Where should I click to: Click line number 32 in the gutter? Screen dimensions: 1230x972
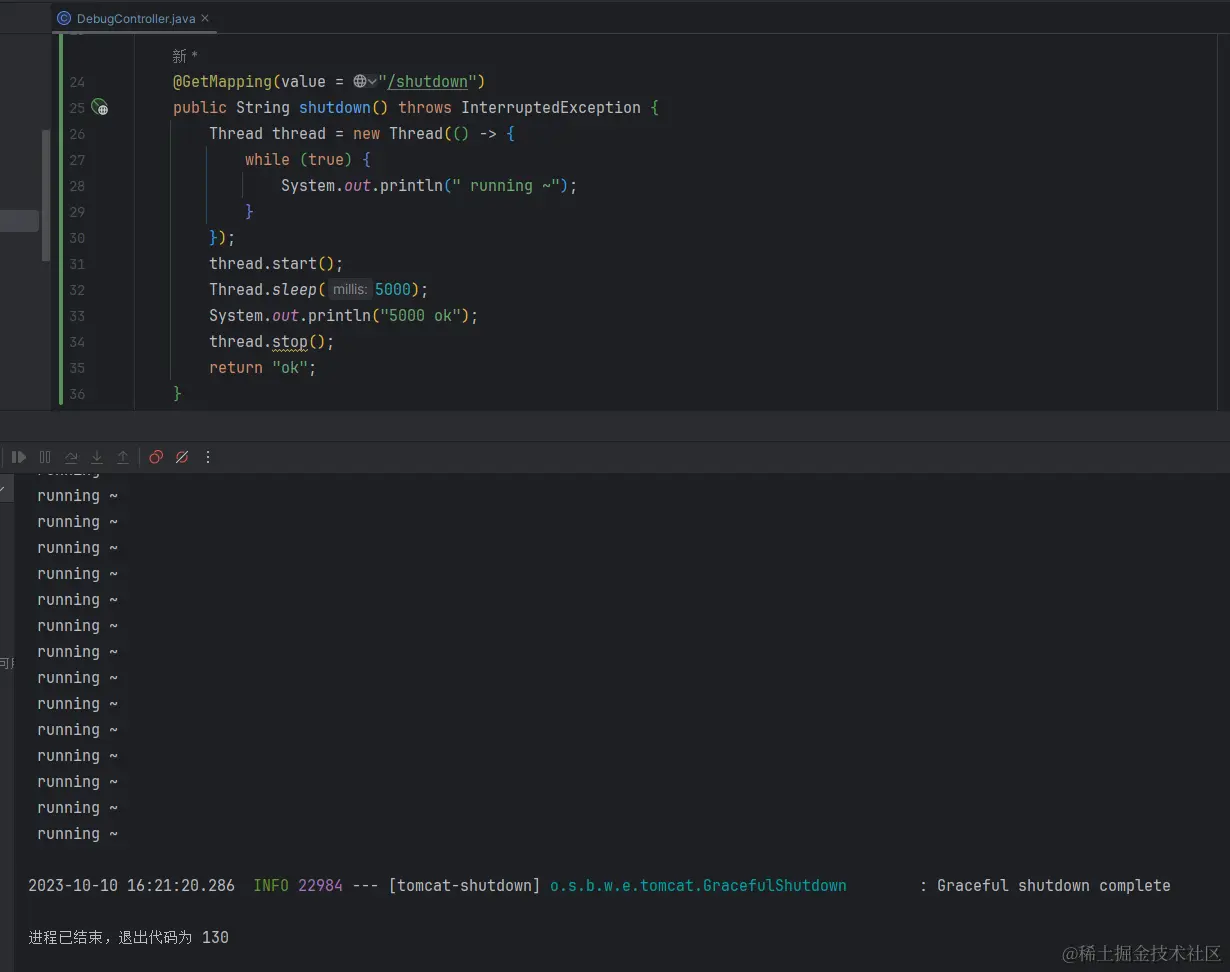tap(78, 290)
